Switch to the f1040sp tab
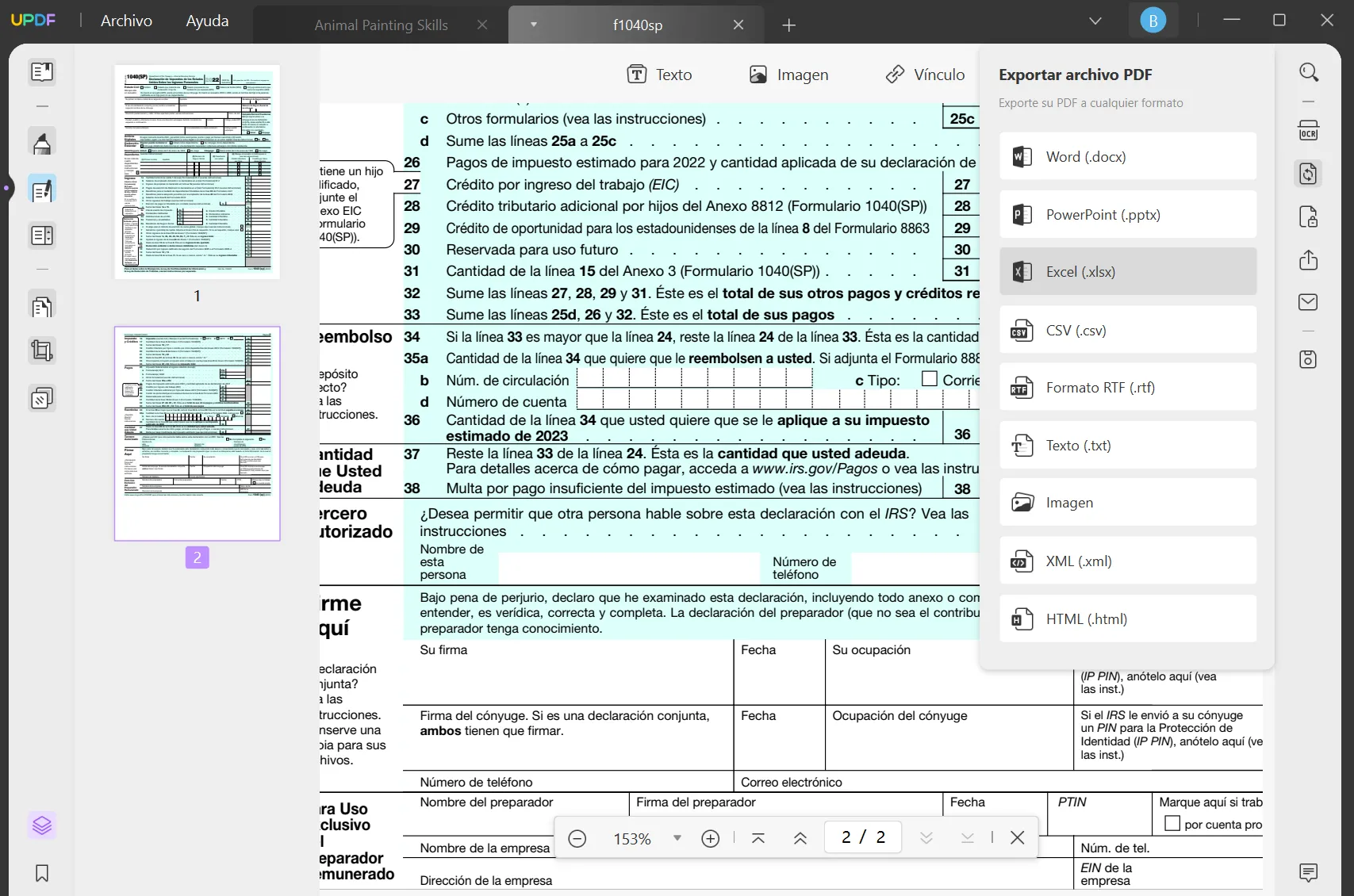The width and height of the screenshot is (1354, 896). tap(638, 25)
